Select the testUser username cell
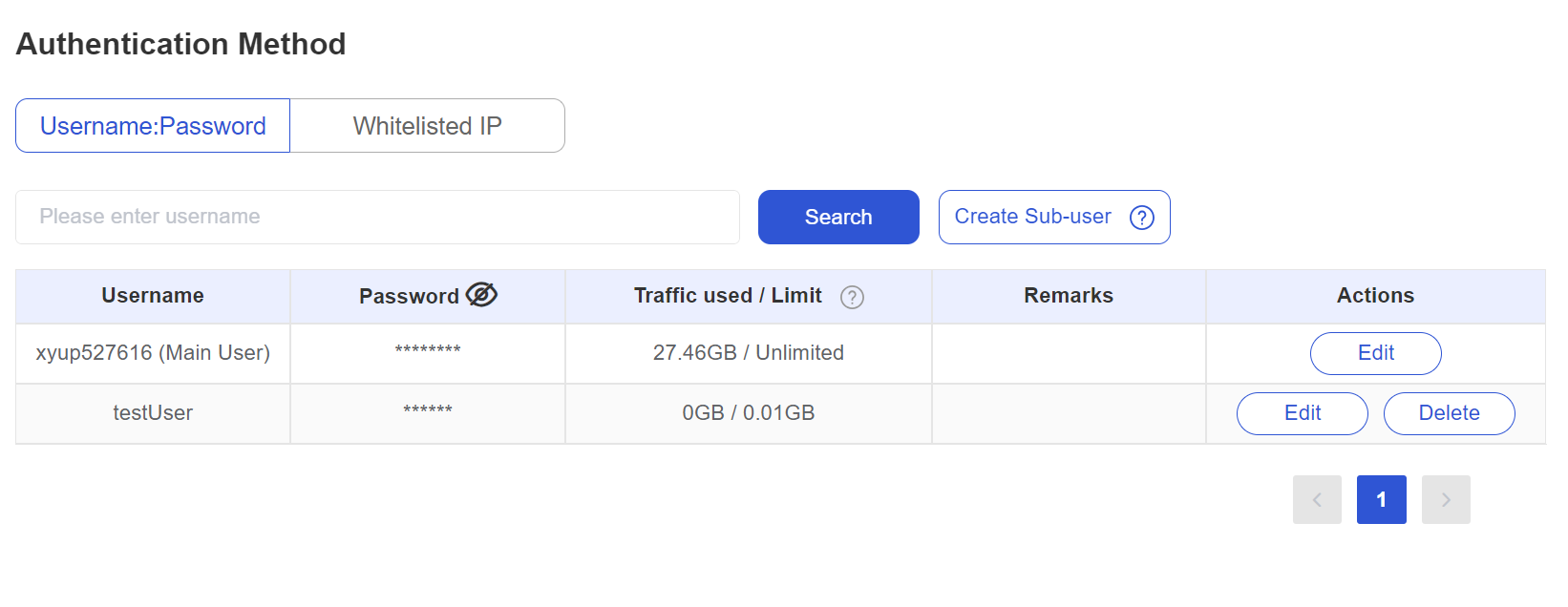 (x=153, y=413)
